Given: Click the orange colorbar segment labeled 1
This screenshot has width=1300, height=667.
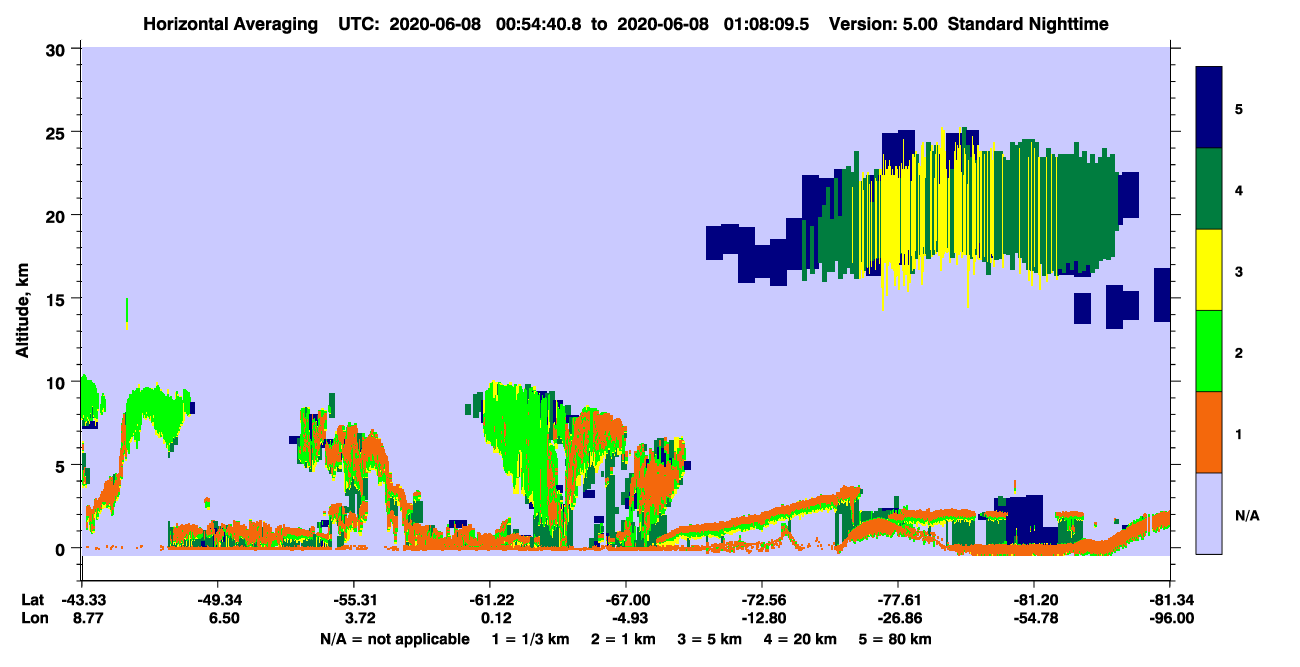Looking at the screenshot, I should click(x=1209, y=432).
